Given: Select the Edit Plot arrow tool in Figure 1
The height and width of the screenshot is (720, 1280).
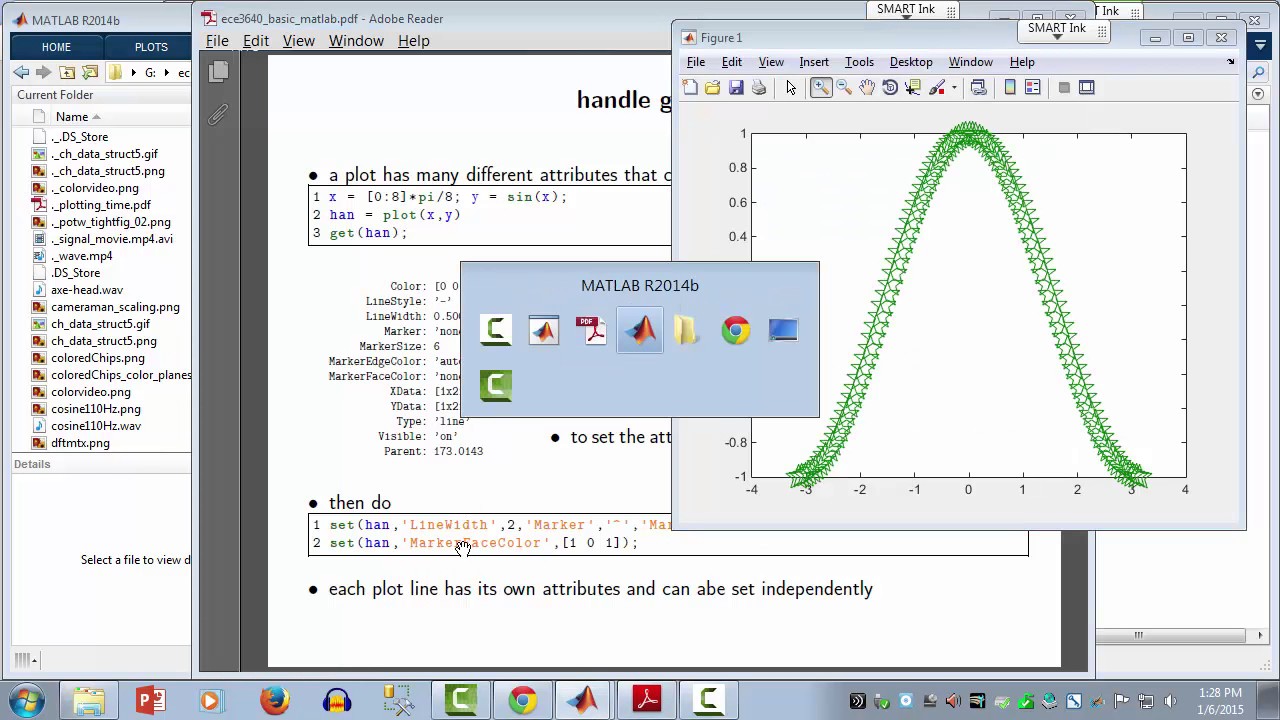Looking at the screenshot, I should tap(791, 88).
